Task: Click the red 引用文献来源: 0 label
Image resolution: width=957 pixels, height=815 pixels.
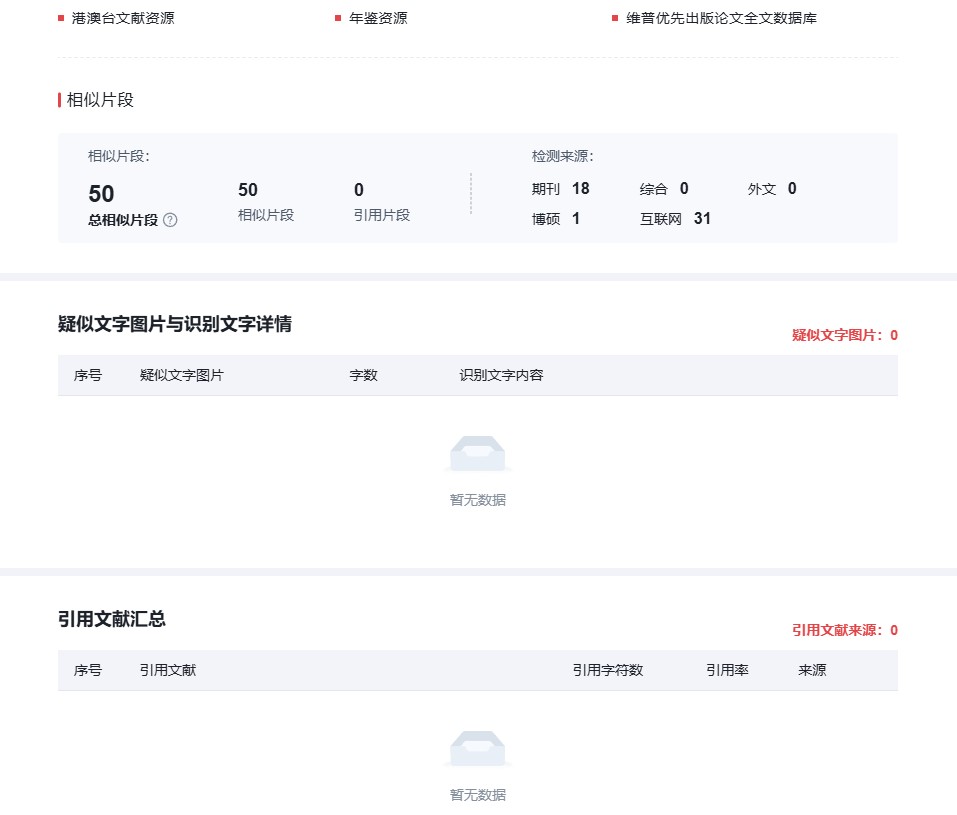Action: (x=844, y=631)
